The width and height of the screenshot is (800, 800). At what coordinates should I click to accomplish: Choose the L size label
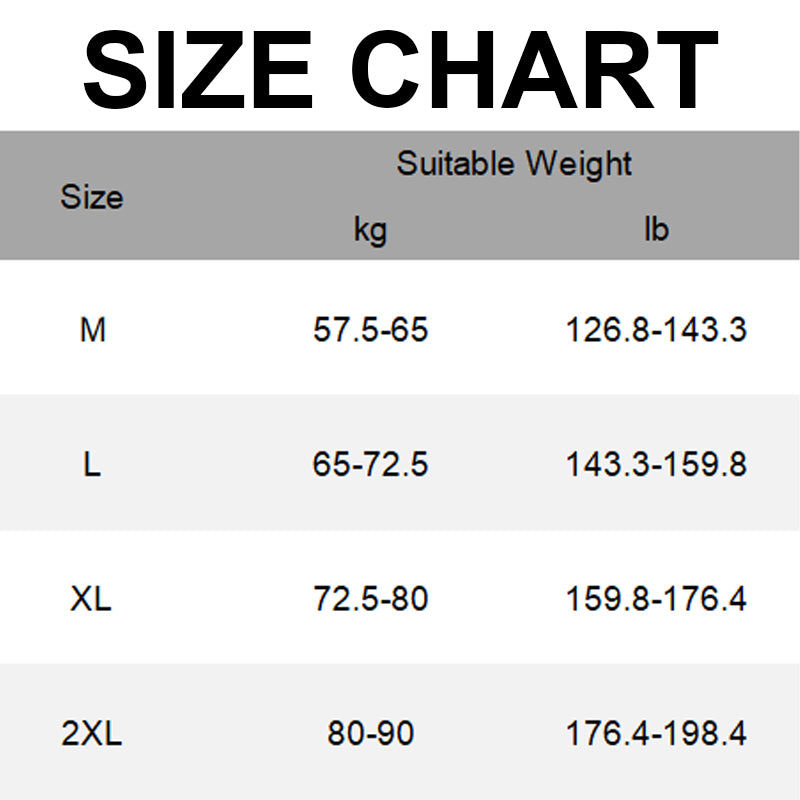tap(92, 464)
